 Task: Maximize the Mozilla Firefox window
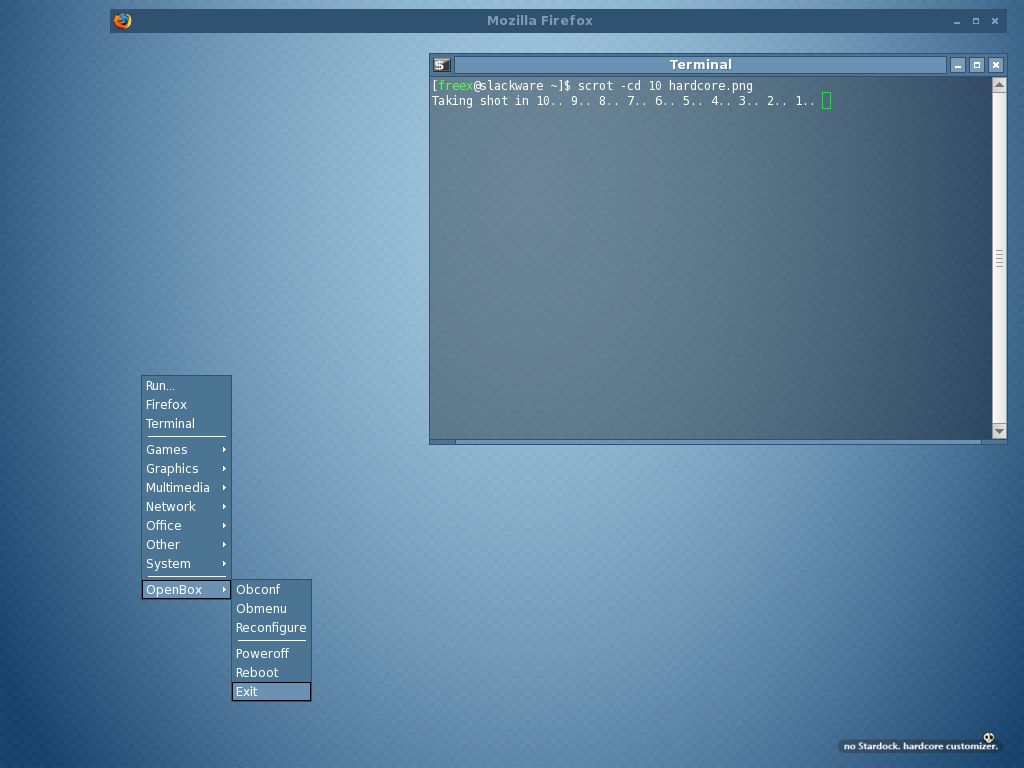click(x=976, y=20)
